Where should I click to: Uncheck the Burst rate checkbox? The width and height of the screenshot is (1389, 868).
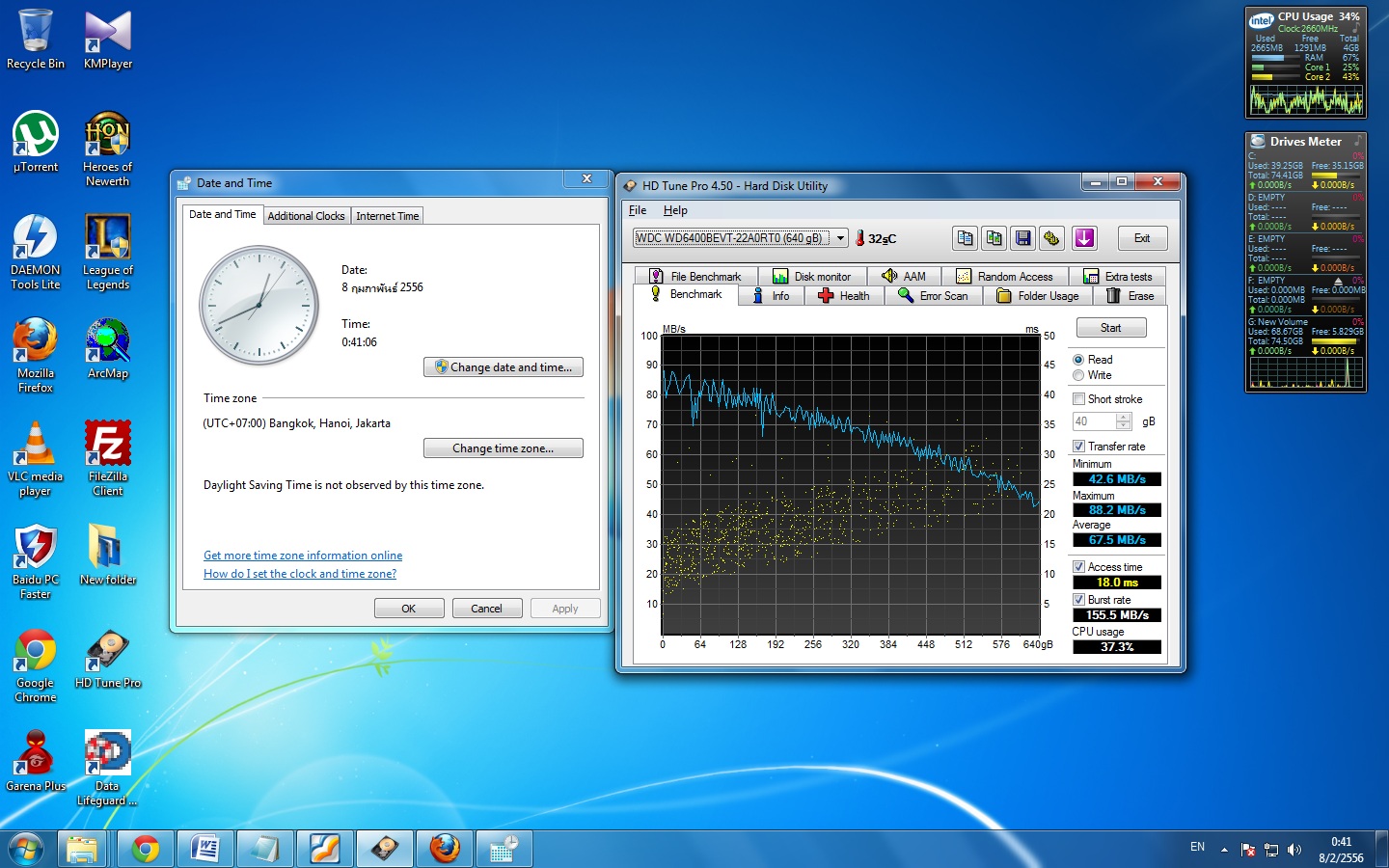click(1078, 600)
